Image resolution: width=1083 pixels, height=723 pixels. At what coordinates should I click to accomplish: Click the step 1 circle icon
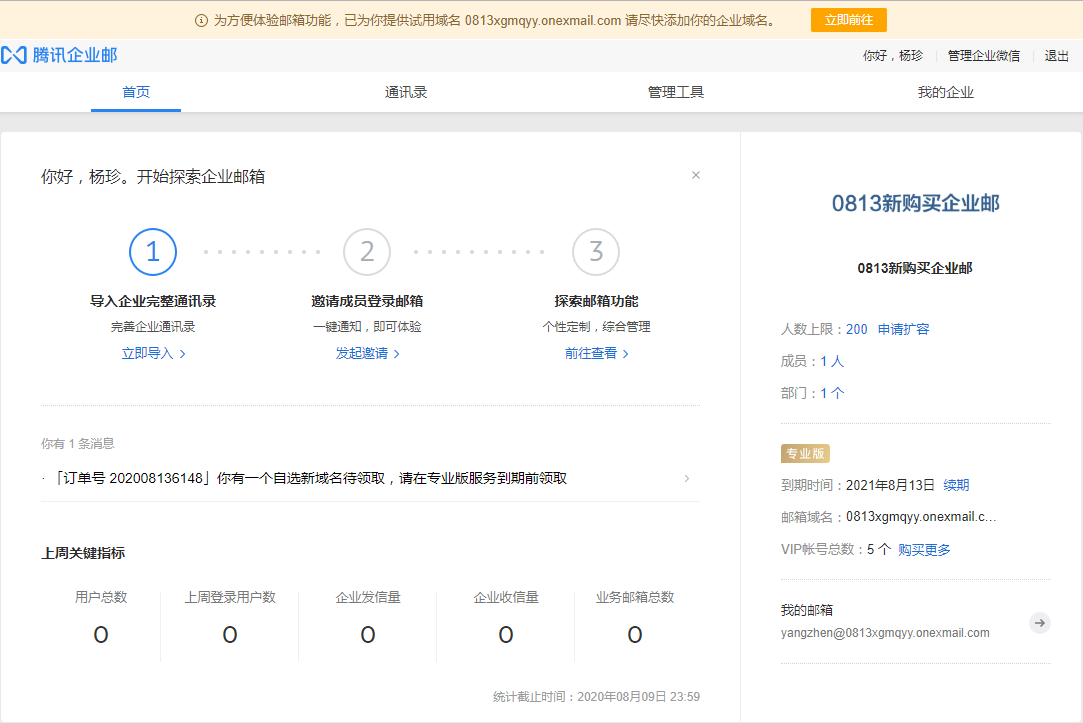coord(153,252)
